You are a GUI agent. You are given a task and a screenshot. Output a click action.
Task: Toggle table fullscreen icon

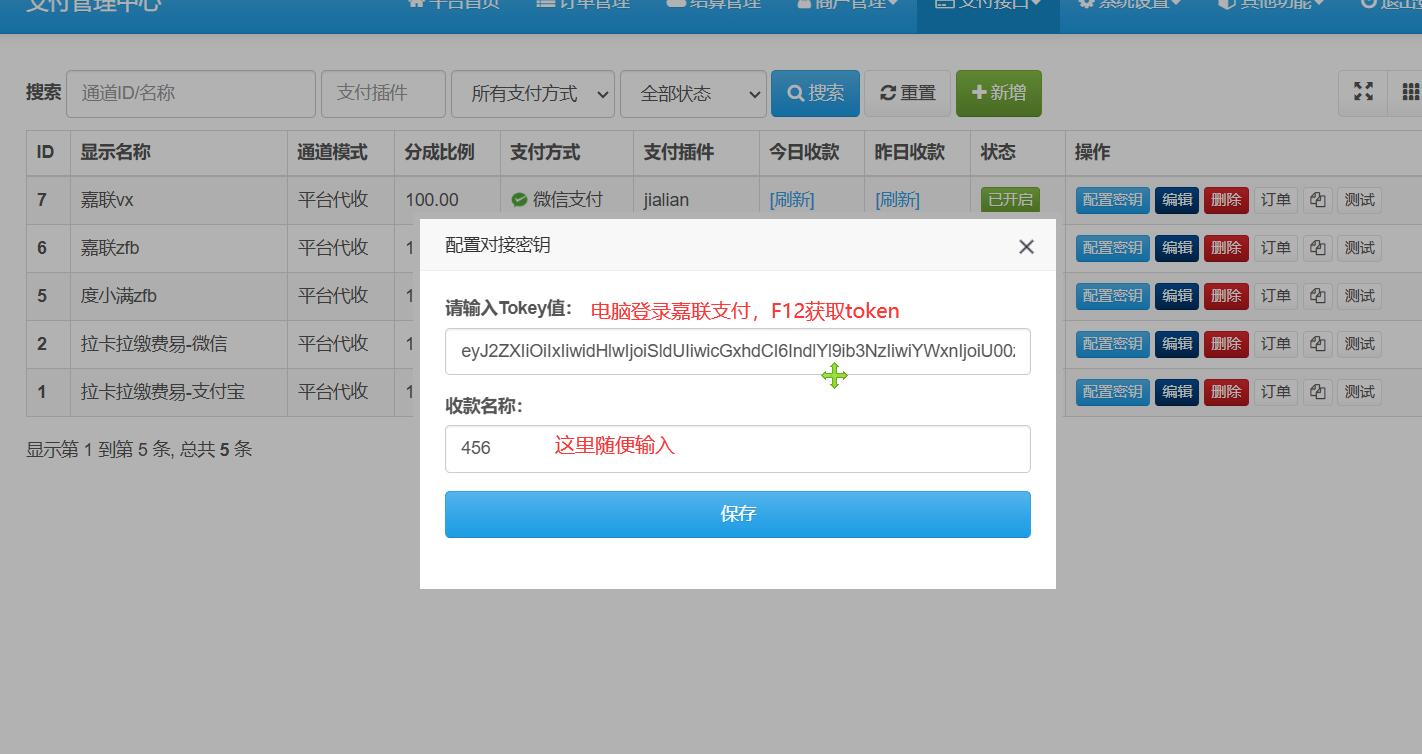click(1363, 93)
